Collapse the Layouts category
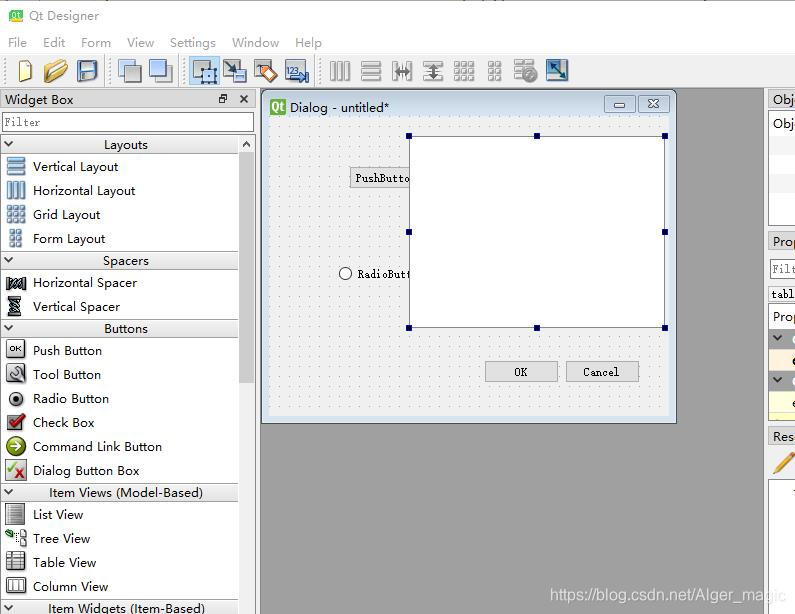Screen dimensions: 795x614 9,145
